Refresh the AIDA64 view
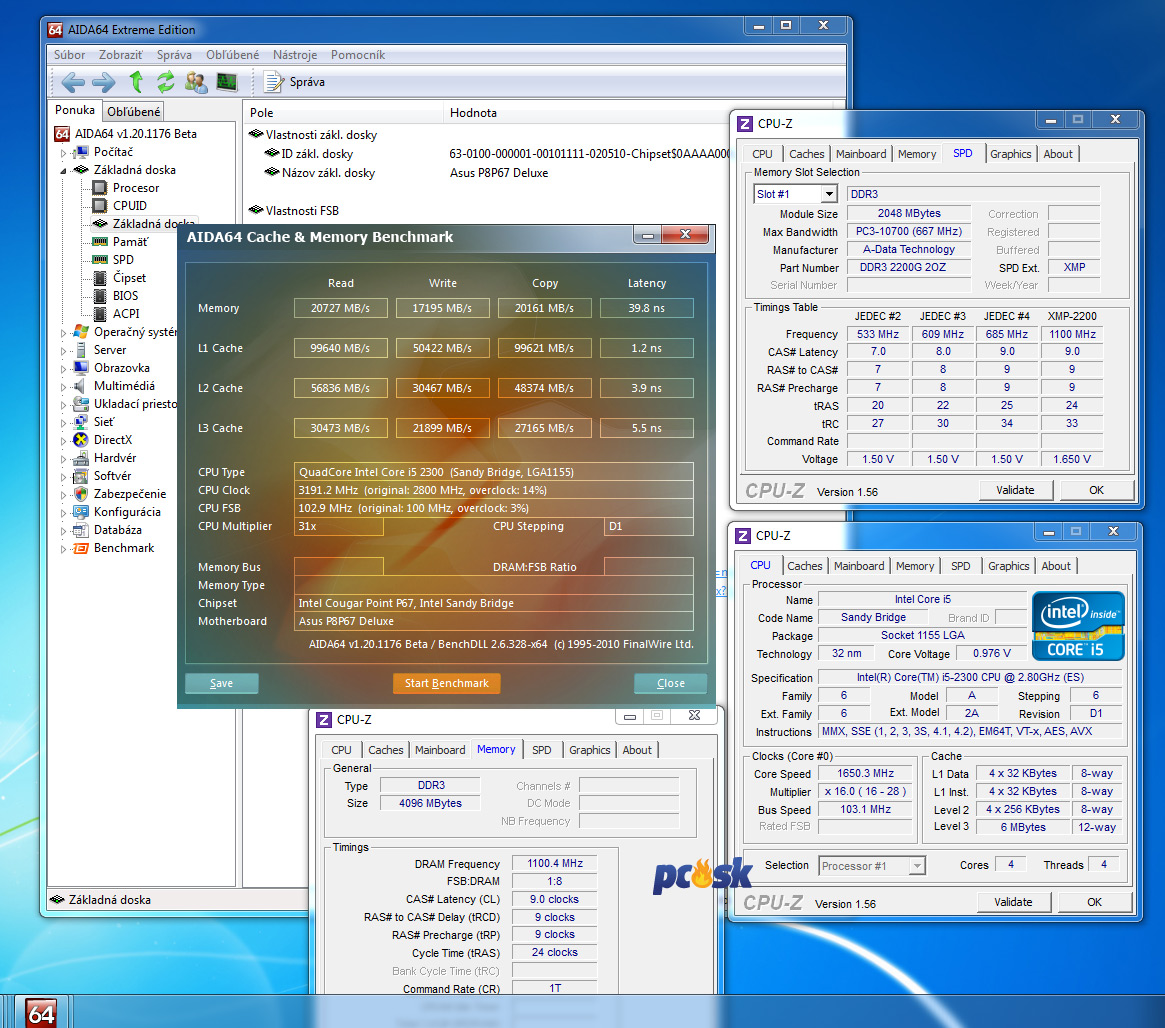The image size is (1165, 1028). [166, 82]
